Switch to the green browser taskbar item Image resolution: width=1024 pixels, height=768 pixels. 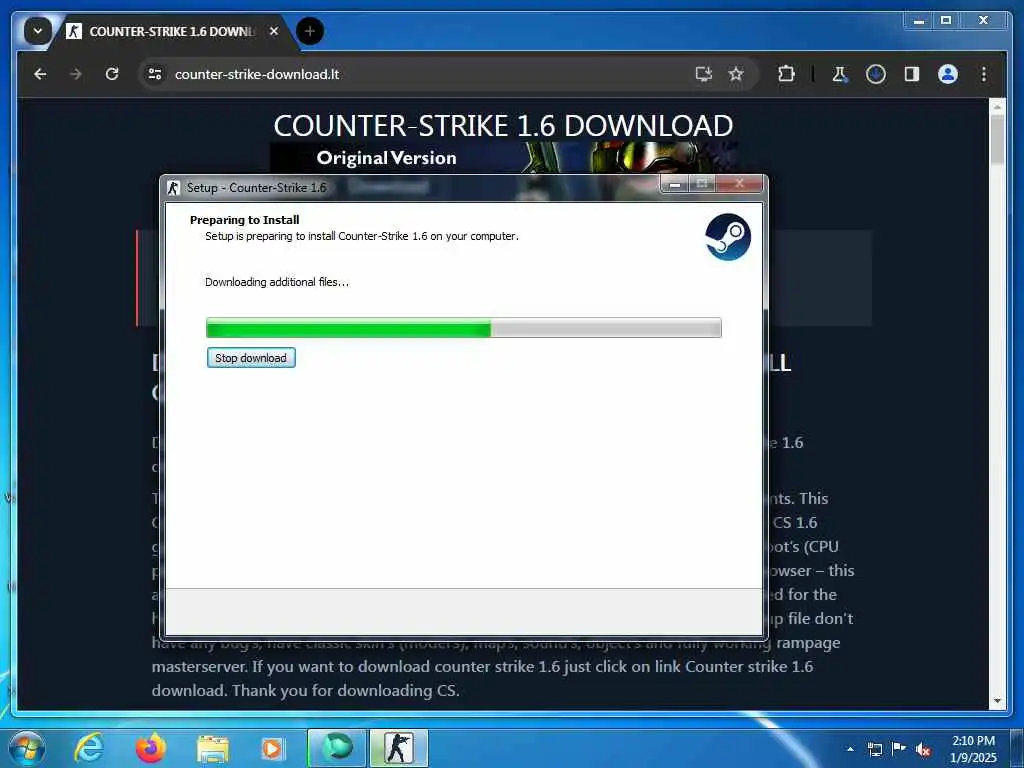point(337,748)
